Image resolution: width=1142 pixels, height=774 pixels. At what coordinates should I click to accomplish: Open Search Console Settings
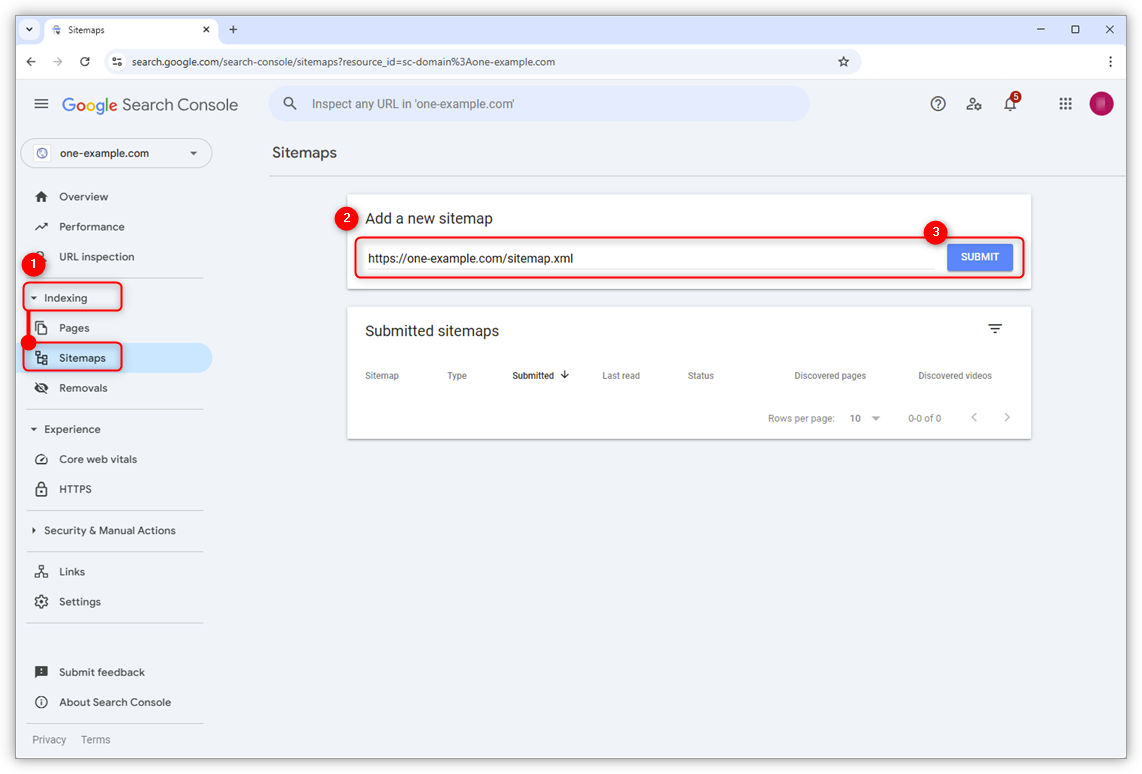79,601
